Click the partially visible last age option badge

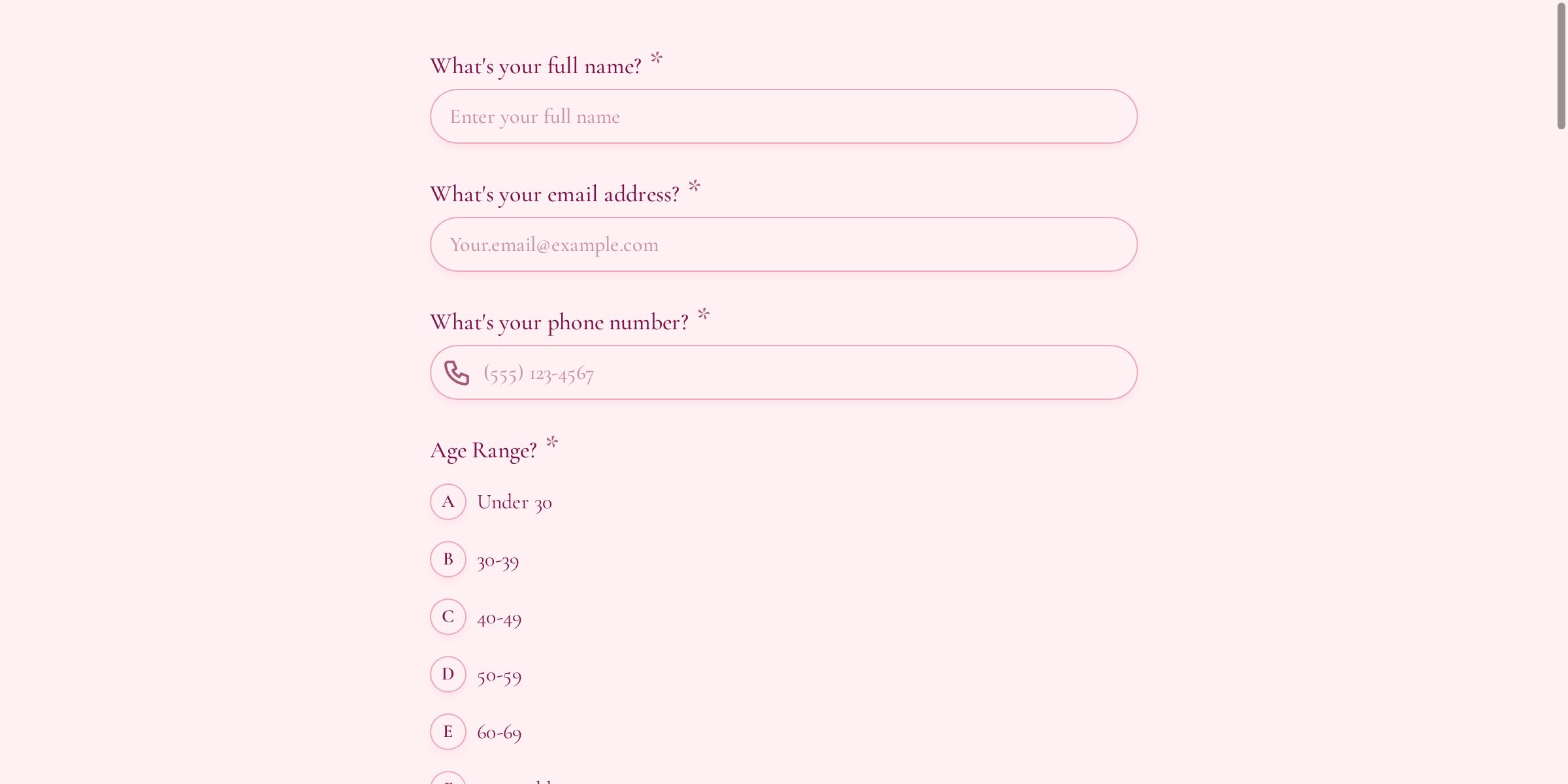coord(448,778)
